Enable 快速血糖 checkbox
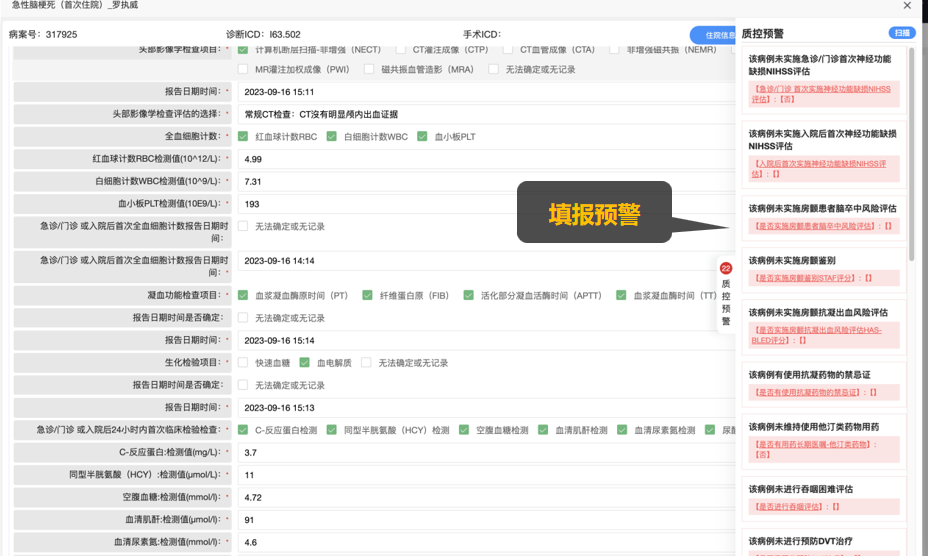The width and height of the screenshot is (928, 556). [x=243, y=363]
